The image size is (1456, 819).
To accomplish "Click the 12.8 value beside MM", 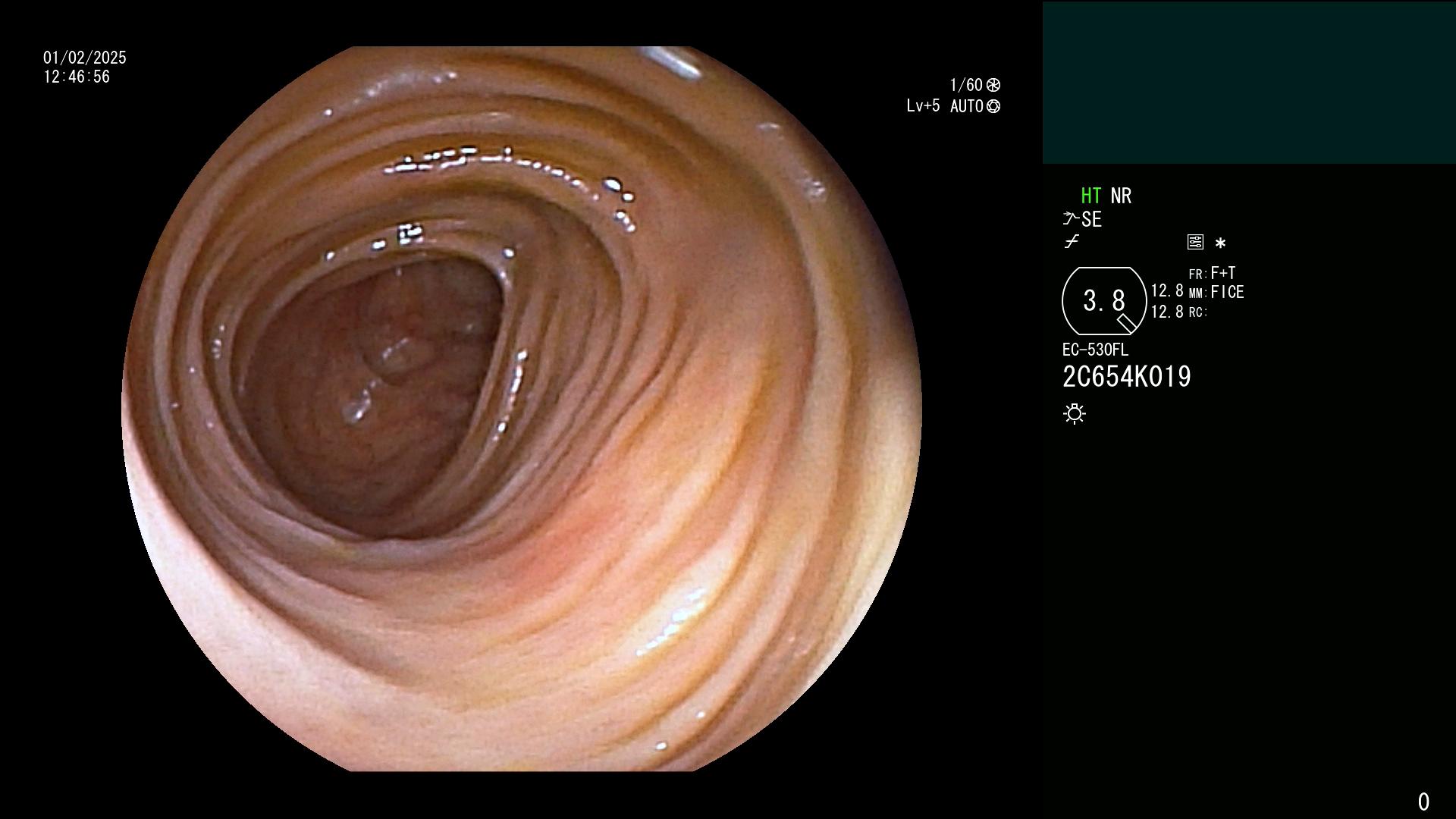I will pos(1167,291).
